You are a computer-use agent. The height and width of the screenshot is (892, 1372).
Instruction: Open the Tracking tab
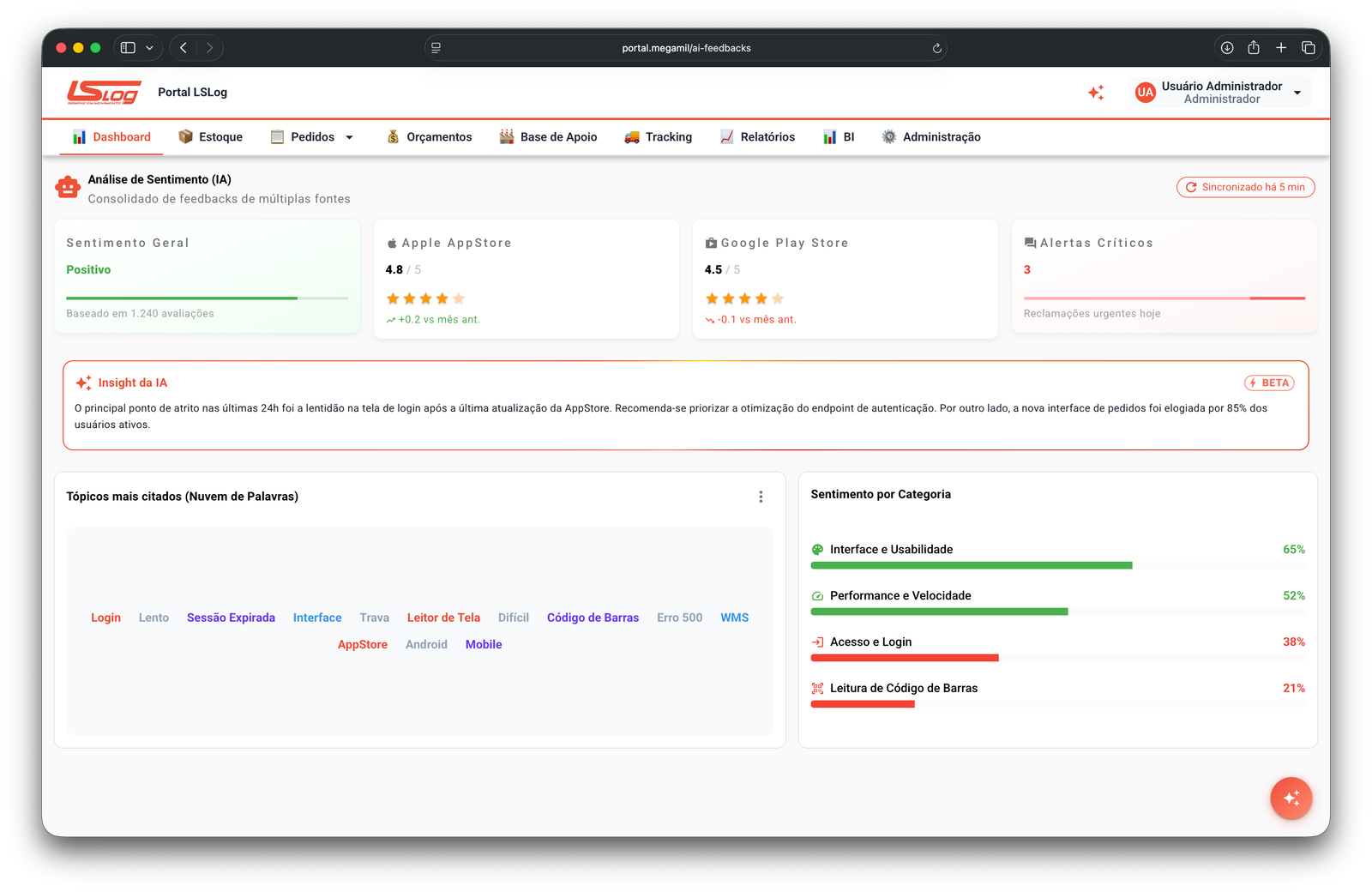(x=658, y=137)
